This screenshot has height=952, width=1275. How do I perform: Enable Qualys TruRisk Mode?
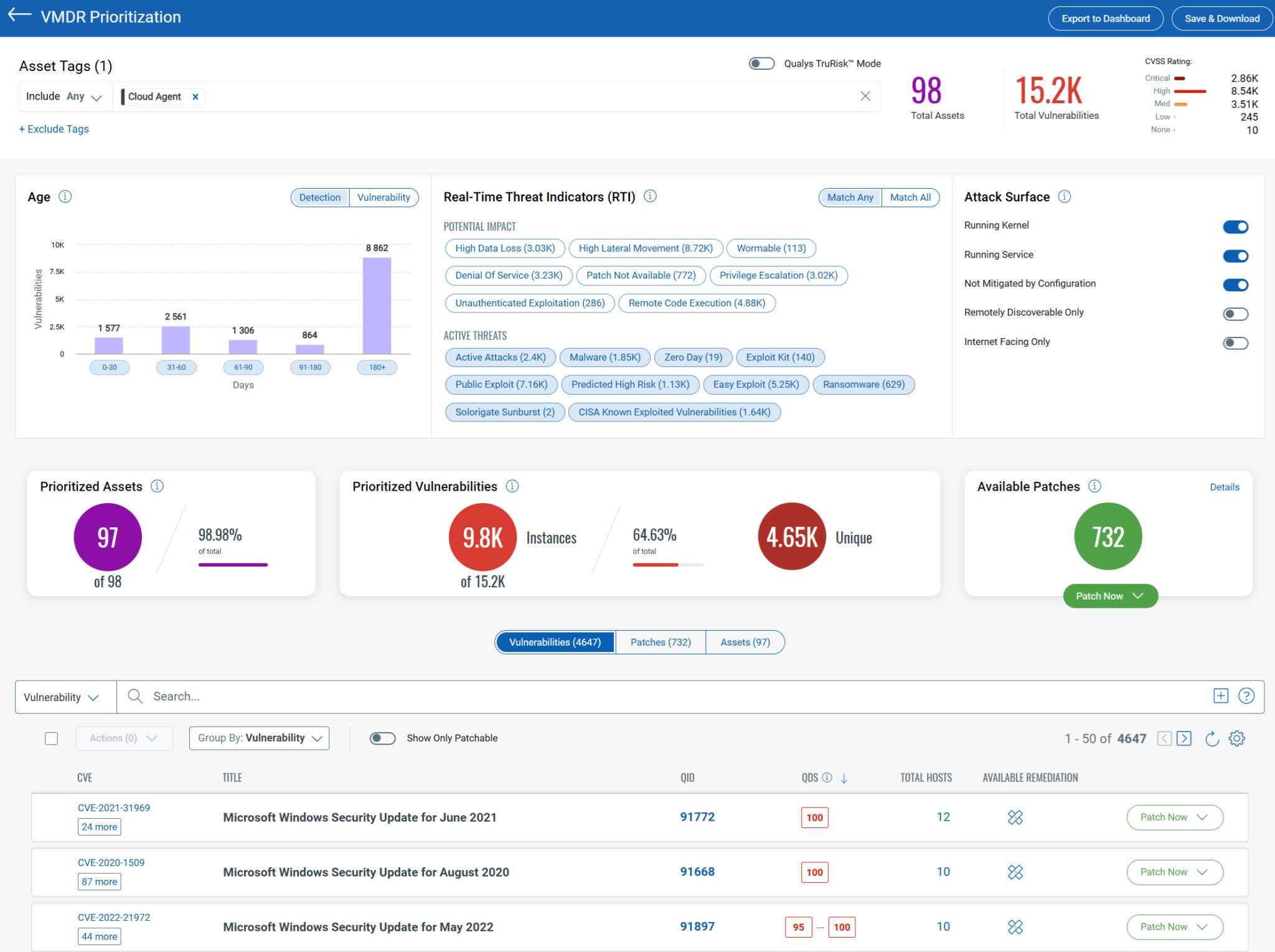(x=761, y=63)
